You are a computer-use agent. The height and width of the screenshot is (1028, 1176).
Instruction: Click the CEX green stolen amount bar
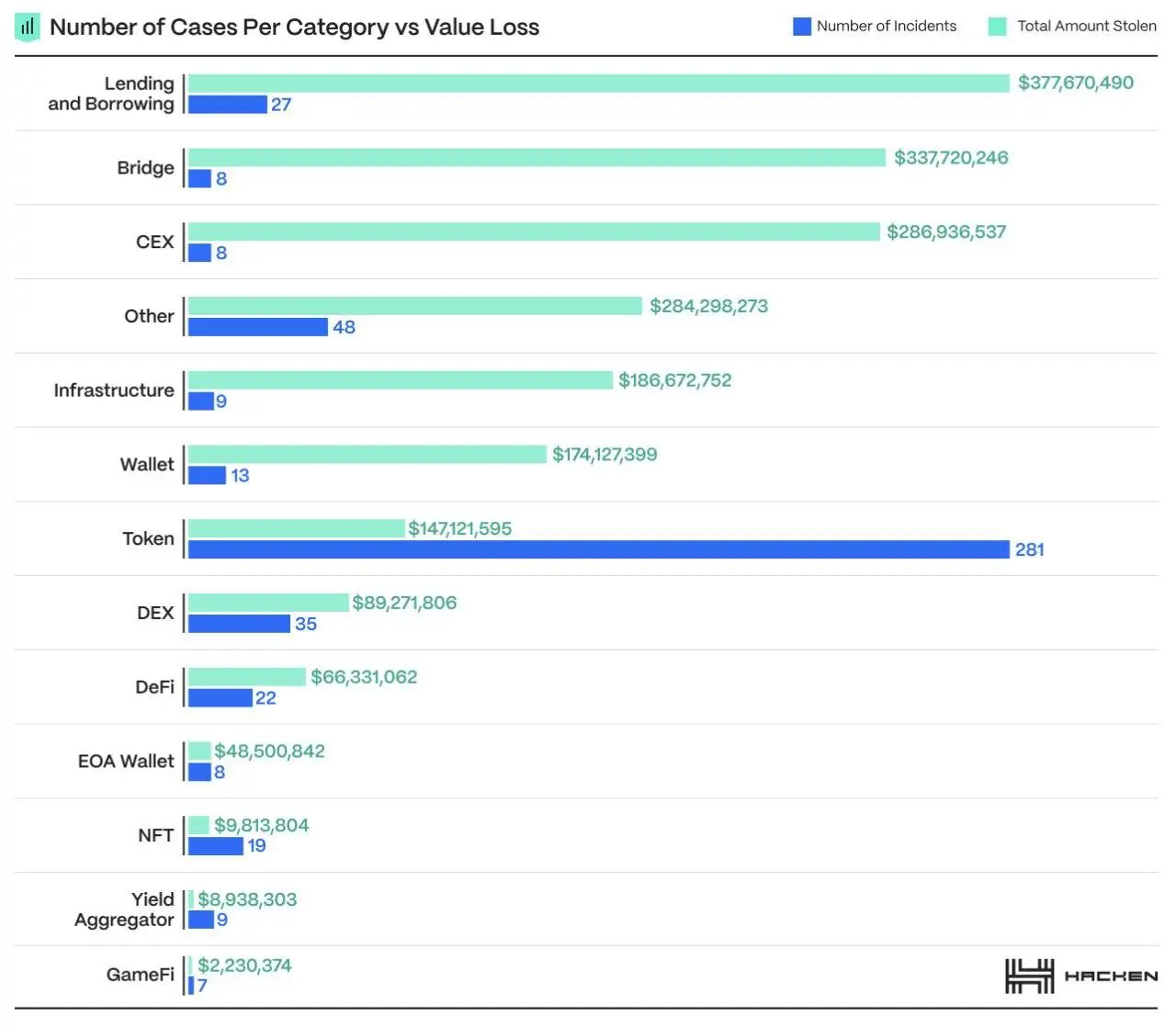click(534, 232)
